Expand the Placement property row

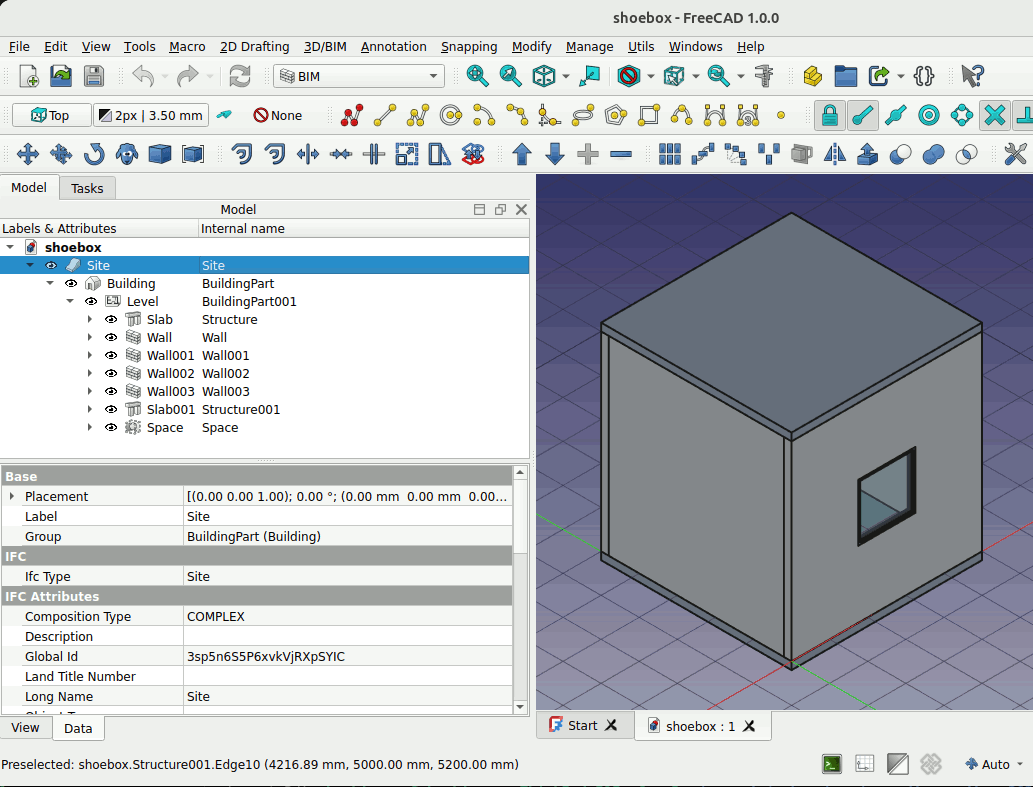pyautogui.click(x=12, y=497)
